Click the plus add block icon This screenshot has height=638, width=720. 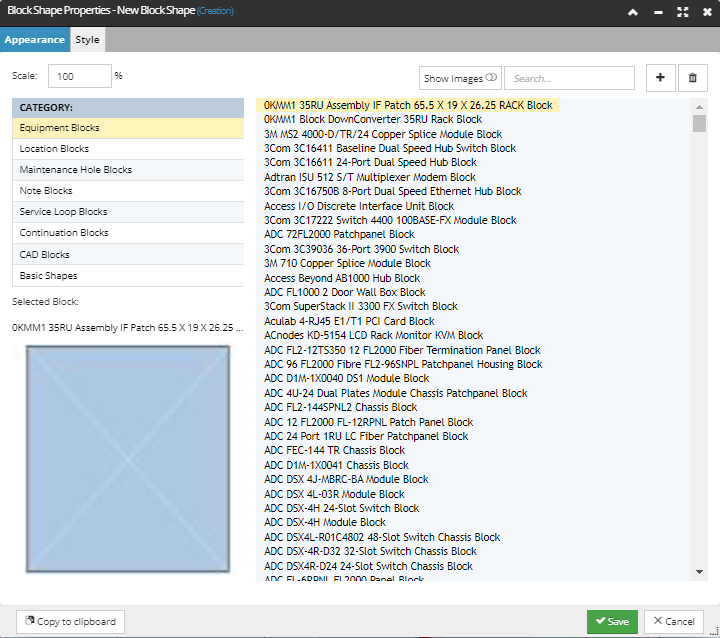point(660,78)
